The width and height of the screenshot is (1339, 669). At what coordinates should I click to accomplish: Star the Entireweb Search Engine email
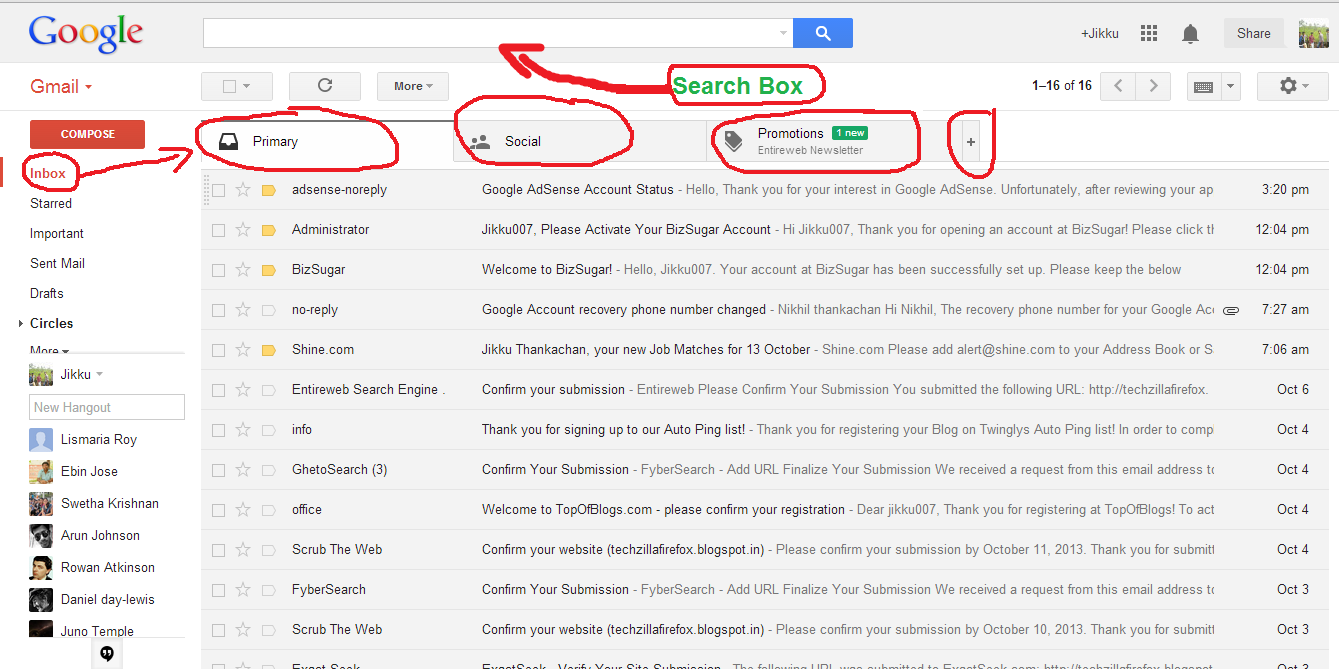243,390
